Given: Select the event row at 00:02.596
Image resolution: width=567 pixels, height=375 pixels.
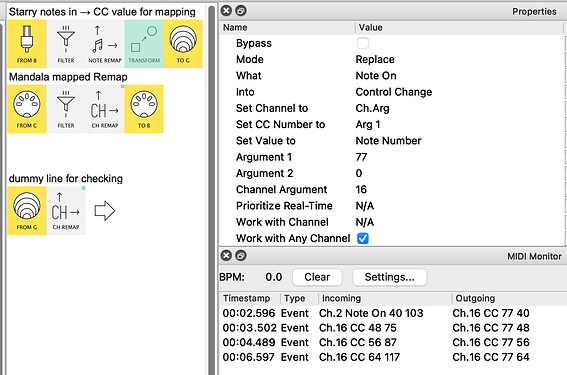Looking at the screenshot, I should coord(393,313).
